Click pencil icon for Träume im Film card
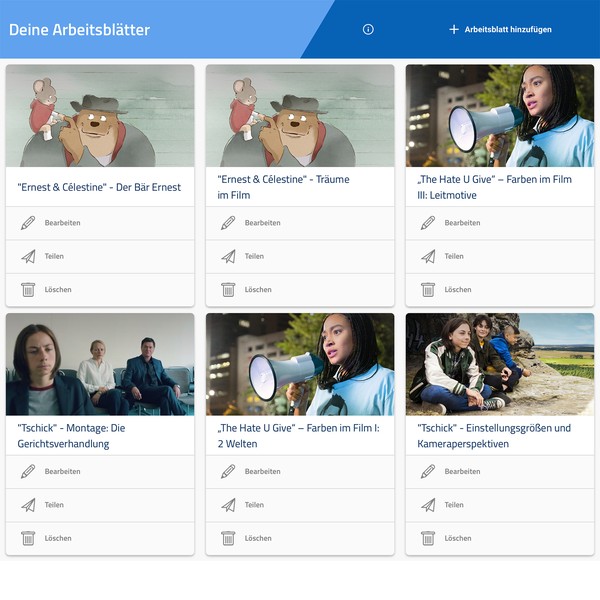 (x=228, y=223)
